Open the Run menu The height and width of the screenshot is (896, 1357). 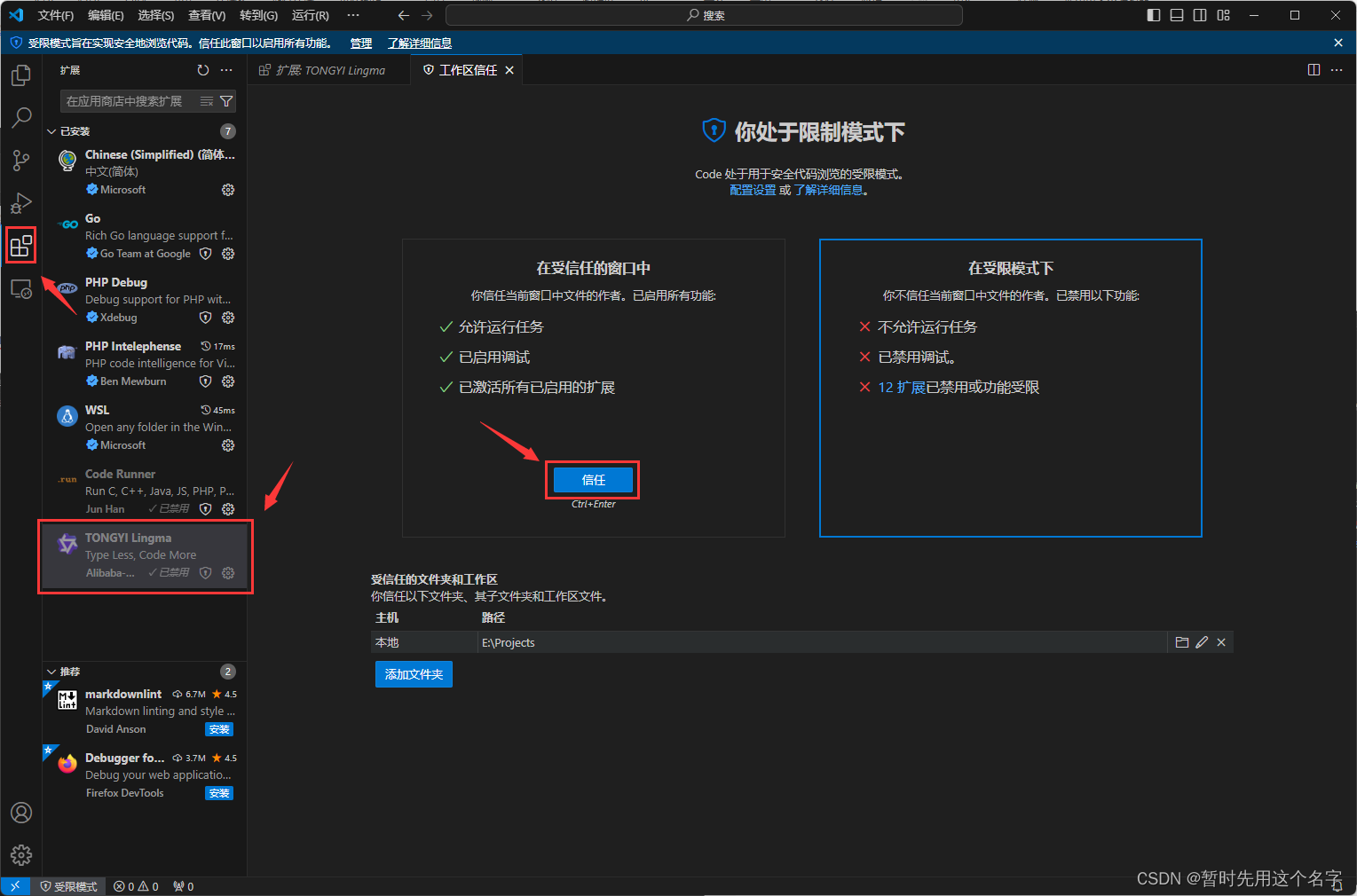pos(310,15)
